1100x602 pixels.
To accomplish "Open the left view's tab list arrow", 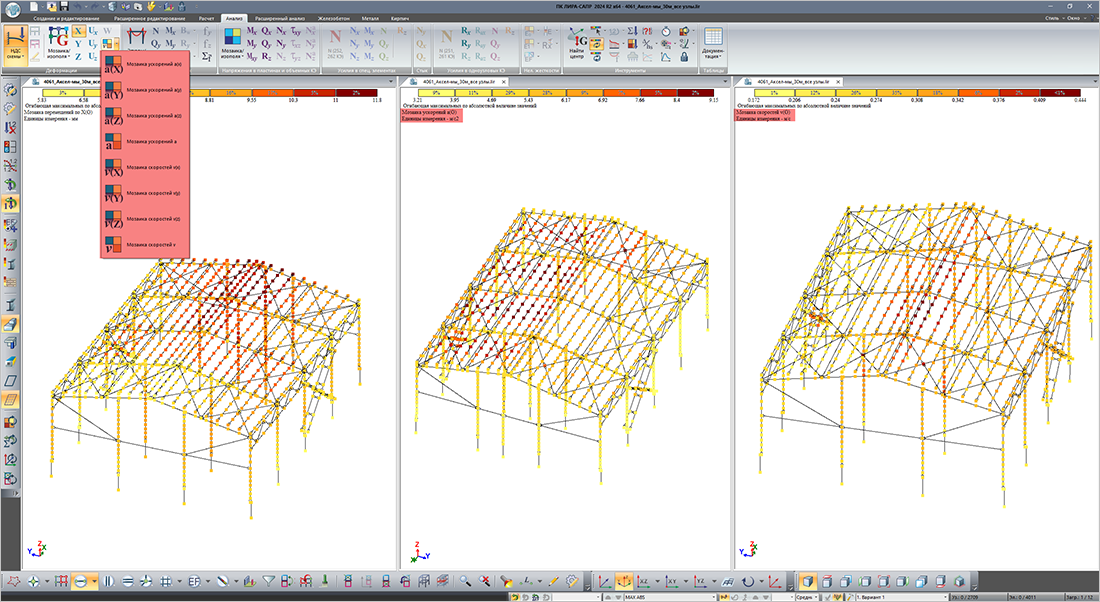I will 391,81.
